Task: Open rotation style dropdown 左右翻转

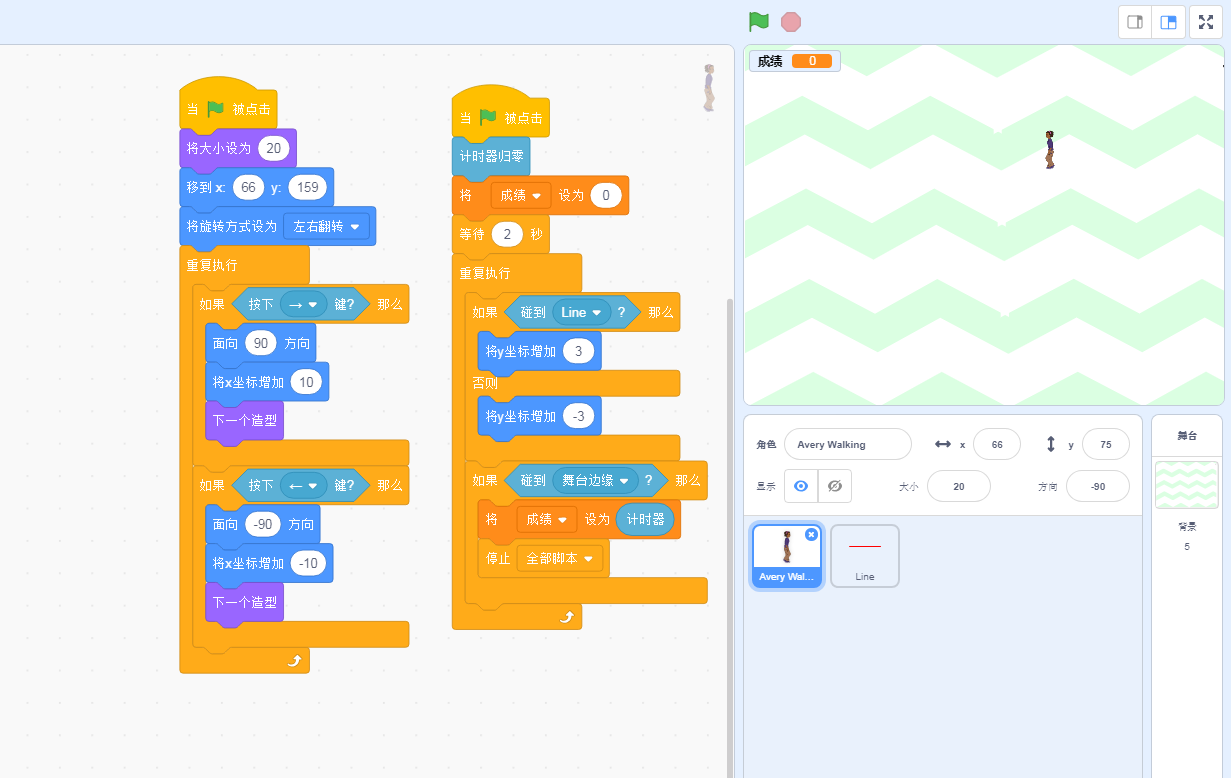Action: click(327, 226)
